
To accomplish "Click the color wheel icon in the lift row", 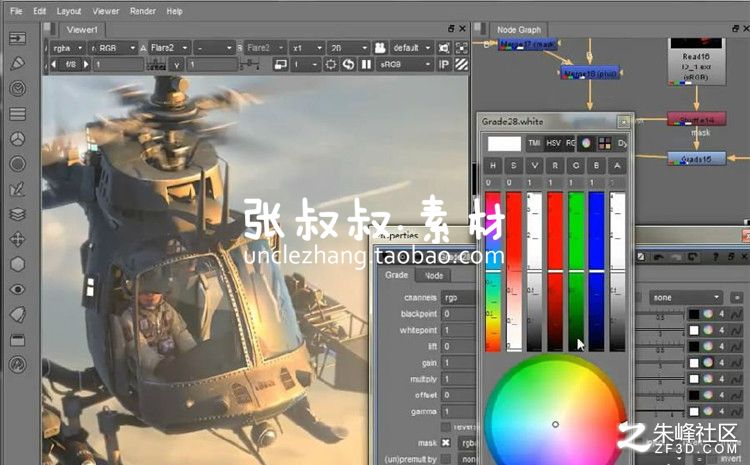I will click(708, 346).
